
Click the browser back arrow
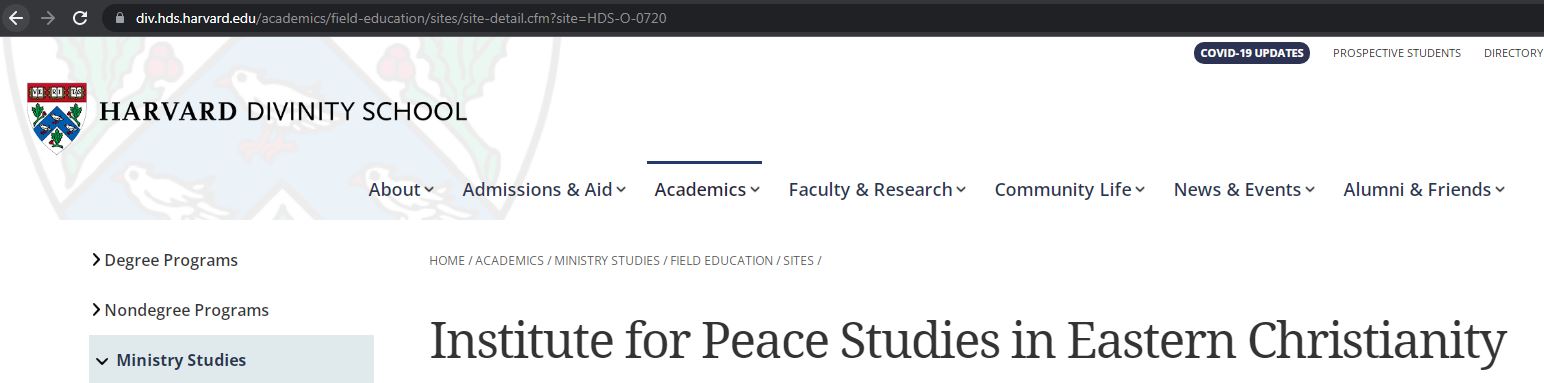coord(16,18)
